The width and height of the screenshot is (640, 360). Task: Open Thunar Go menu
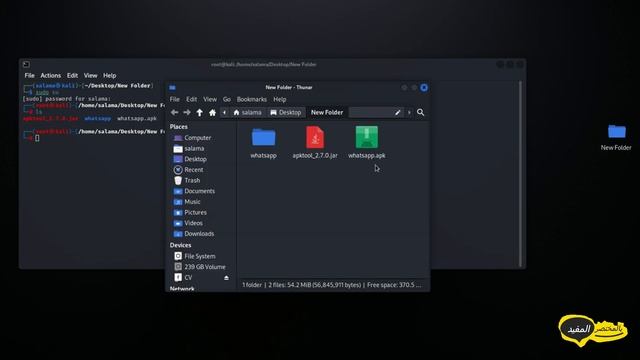(x=227, y=99)
